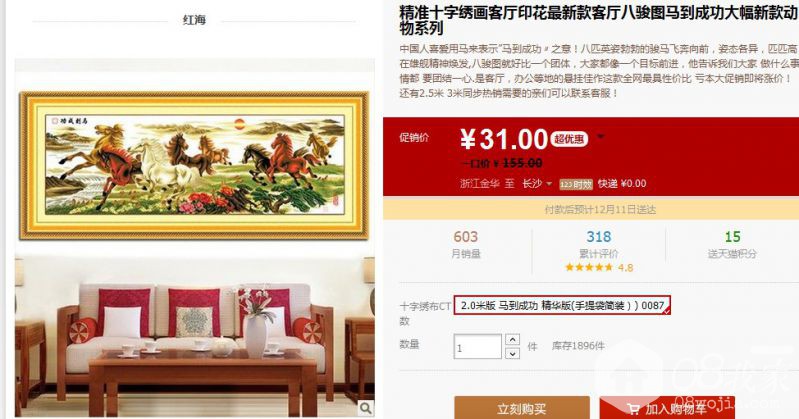Click the ¥31.00 promotional price
799x419 pixels.
point(503,139)
